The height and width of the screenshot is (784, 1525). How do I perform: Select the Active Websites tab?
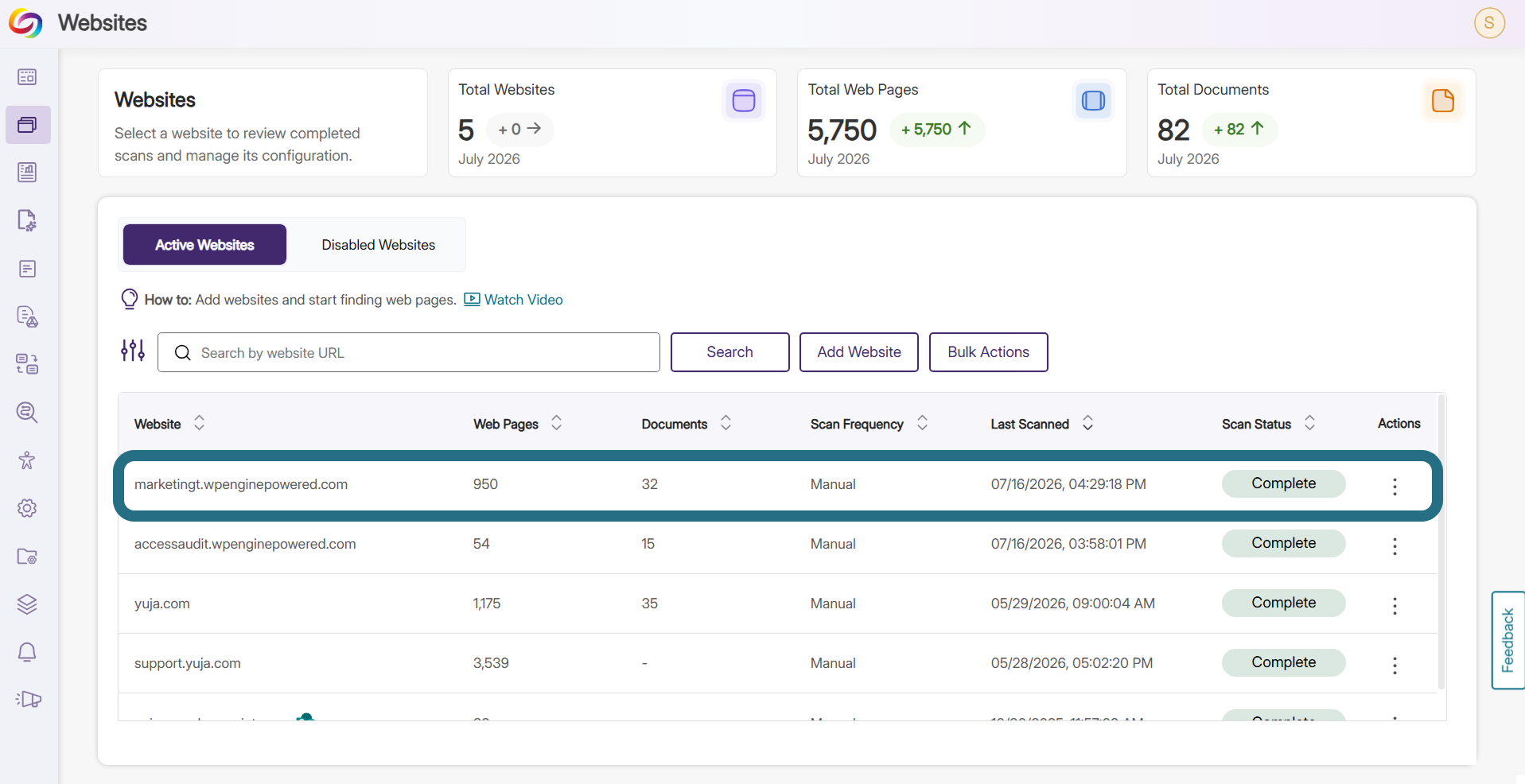(x=204, y=245)
